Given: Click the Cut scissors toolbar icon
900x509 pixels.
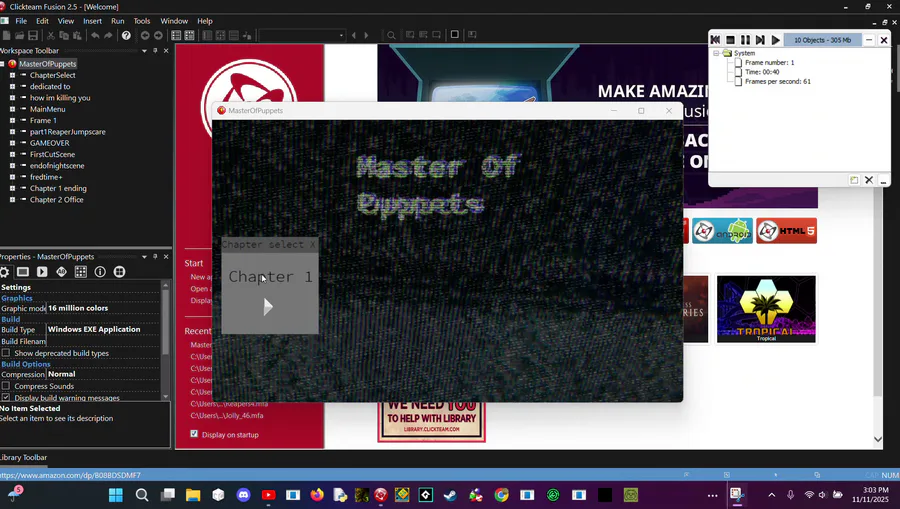Looking at the screenshot, I should 51,36.
